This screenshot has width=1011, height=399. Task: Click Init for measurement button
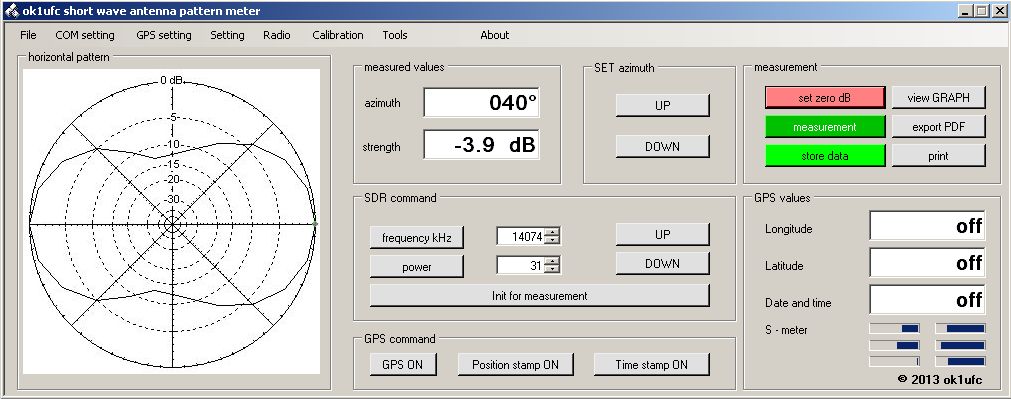539,296
